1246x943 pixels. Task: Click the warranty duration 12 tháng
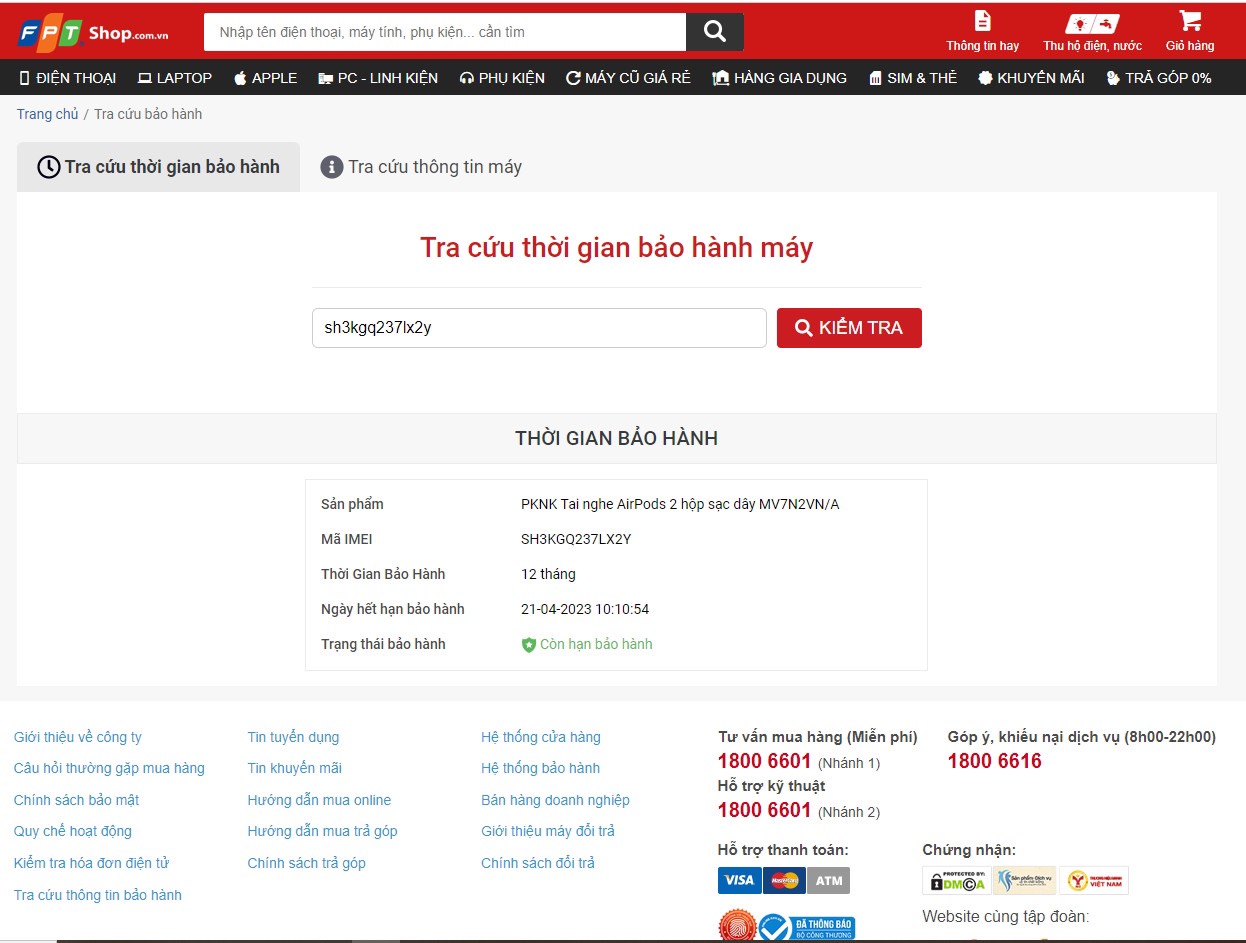pos(548,574)
